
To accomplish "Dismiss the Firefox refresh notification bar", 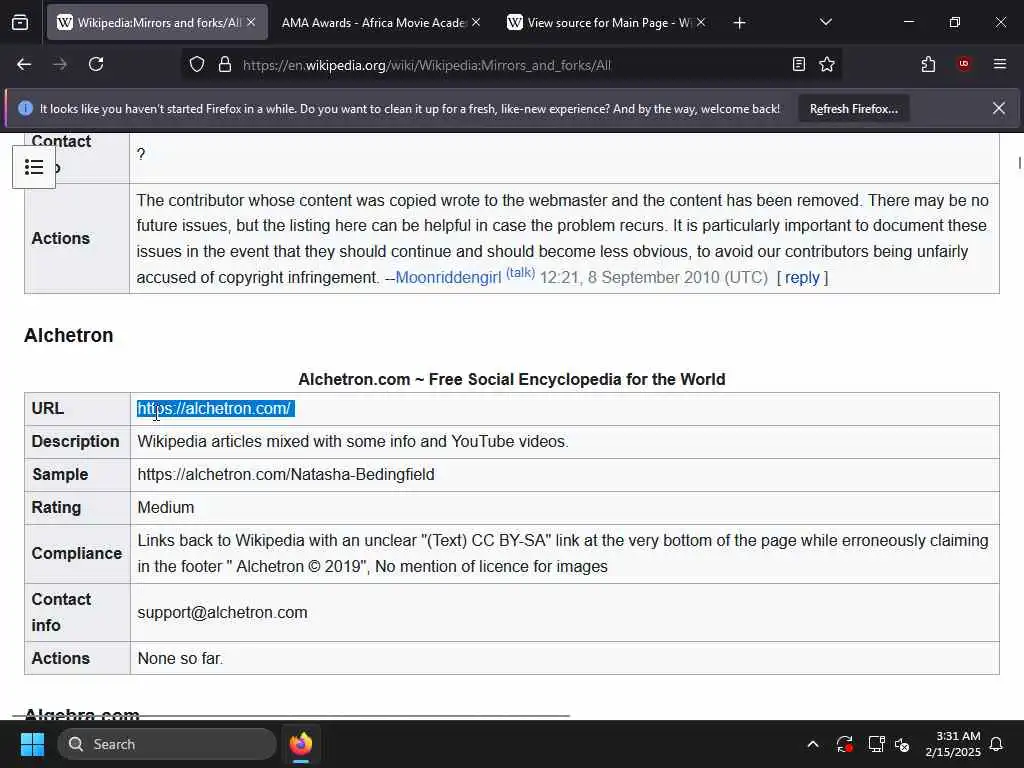I will pyautogui.click(x=999, y=108).
